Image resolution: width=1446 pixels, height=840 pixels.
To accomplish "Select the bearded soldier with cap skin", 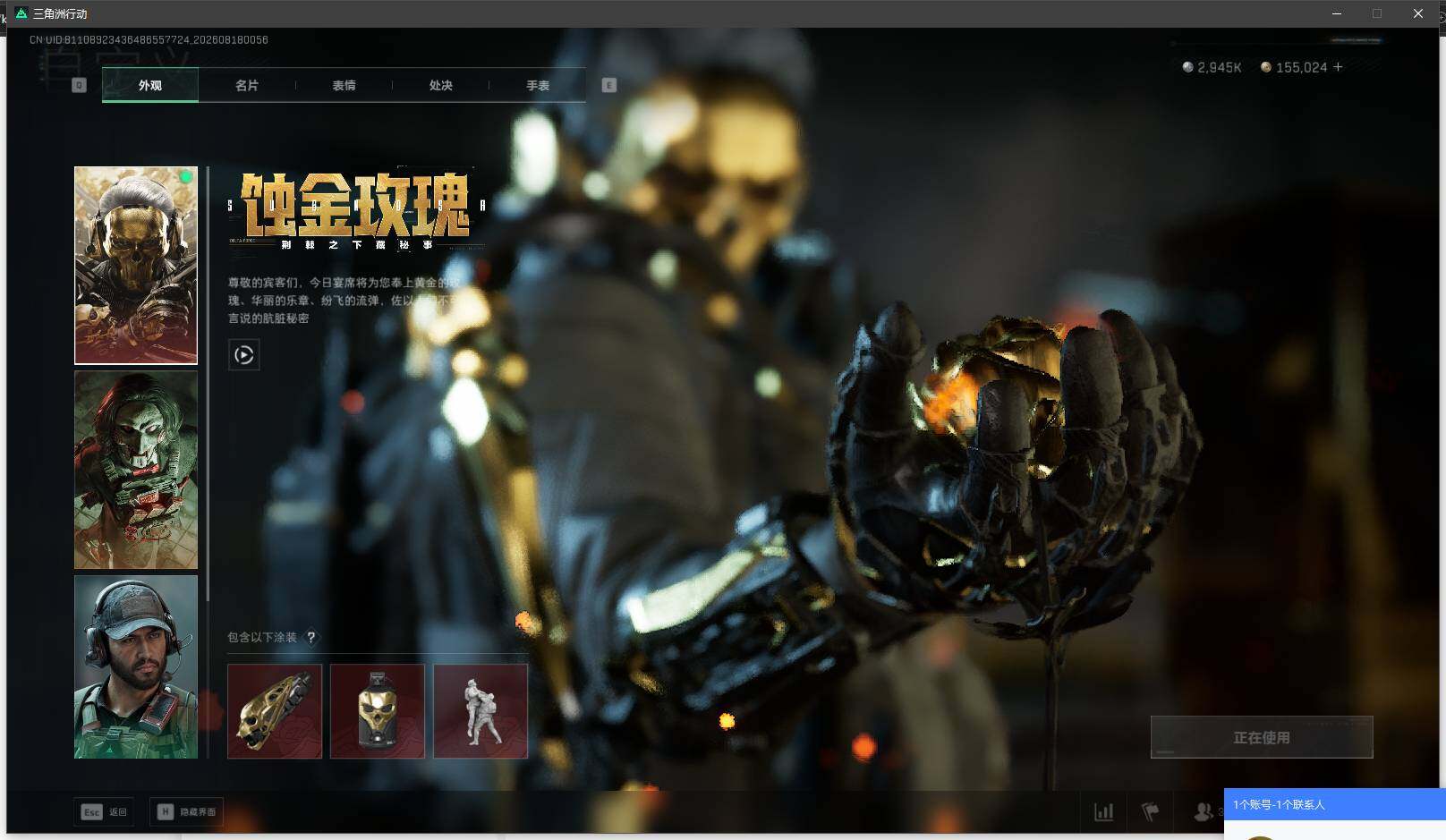I will pos(136,666).
